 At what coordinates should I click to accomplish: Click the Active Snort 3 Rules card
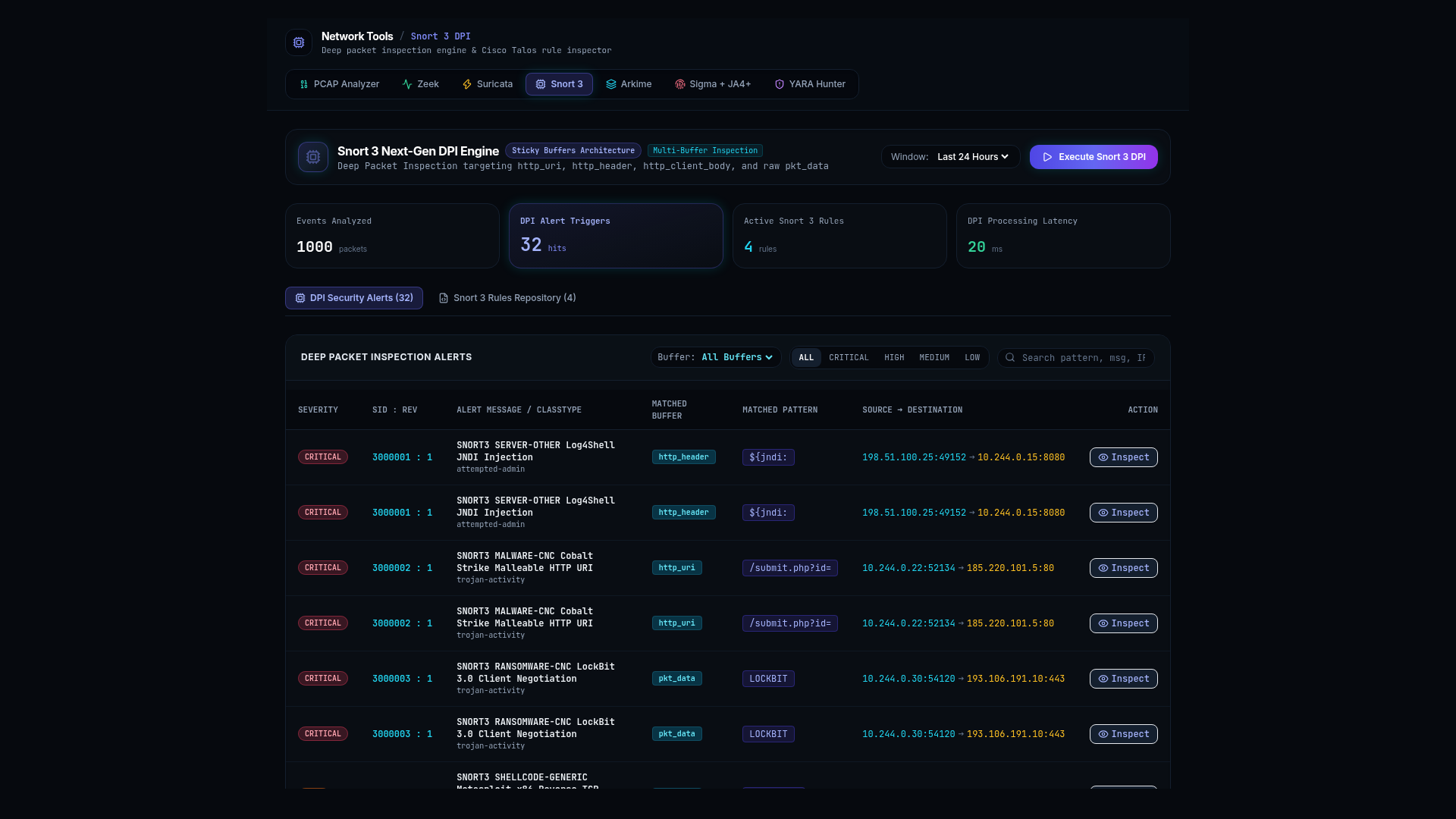point(839,236)
